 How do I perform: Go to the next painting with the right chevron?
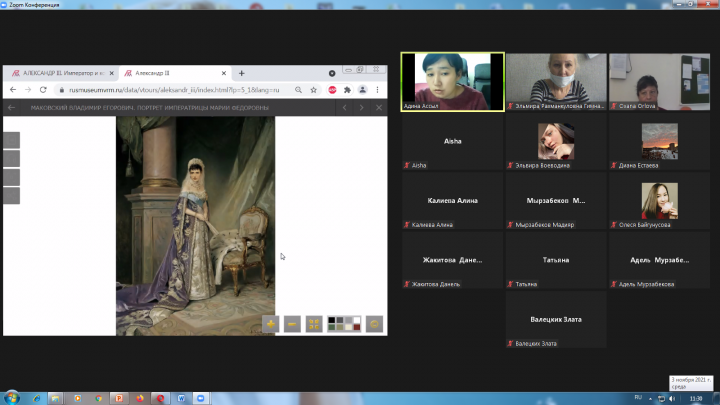pos(362,107)
